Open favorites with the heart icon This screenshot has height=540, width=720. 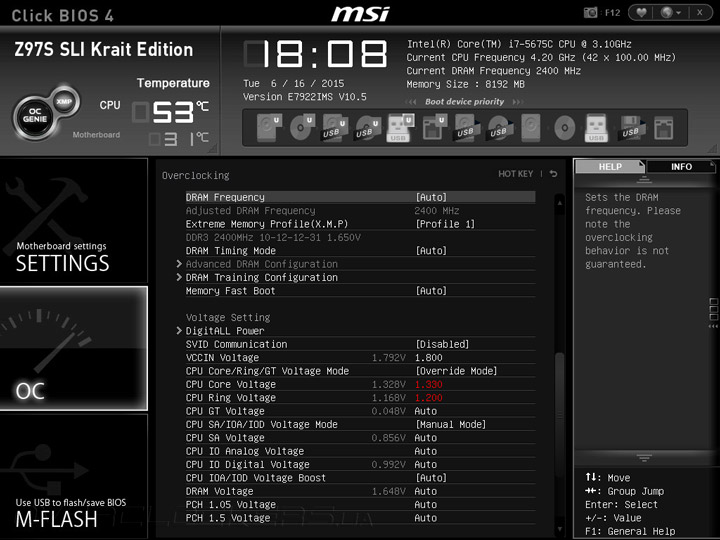pyautogui.click(x=641, y=12)
